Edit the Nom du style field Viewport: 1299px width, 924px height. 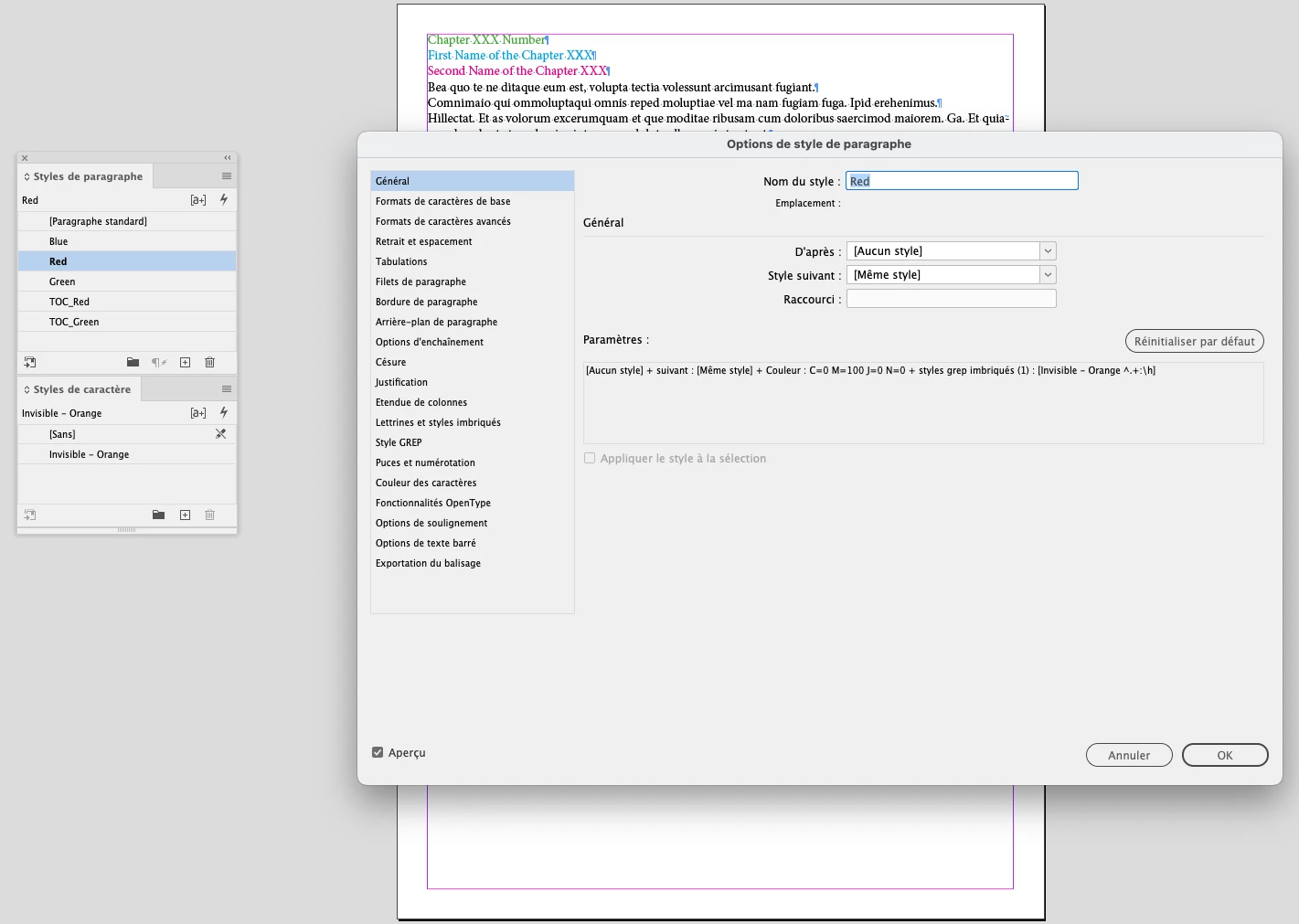tap(962, 181)
